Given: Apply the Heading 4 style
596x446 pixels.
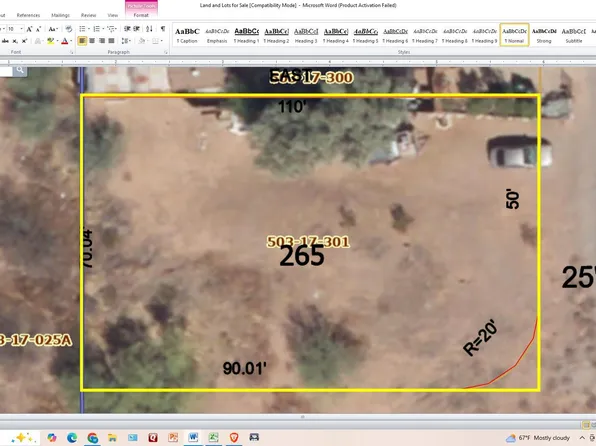Looking at the screenshot, I should [x=336, y=35].
